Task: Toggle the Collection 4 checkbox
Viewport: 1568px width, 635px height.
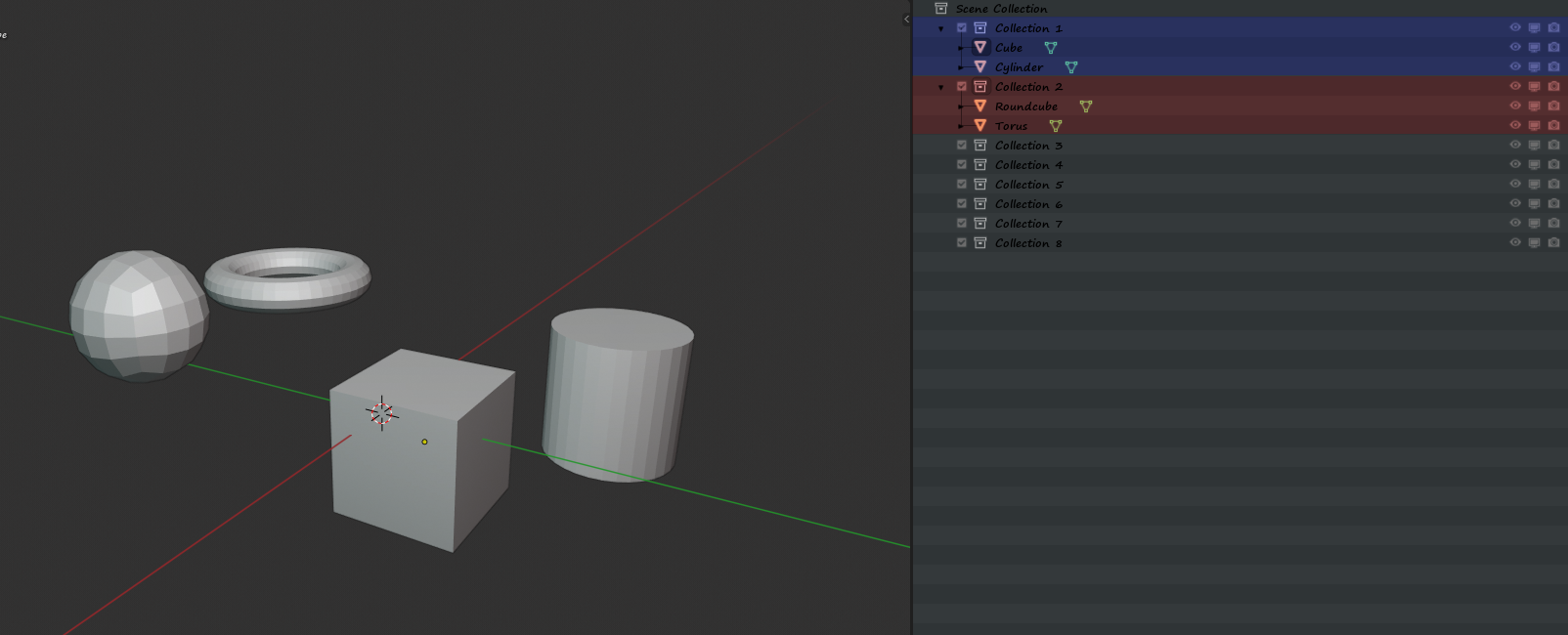Action: coord(962,164)
